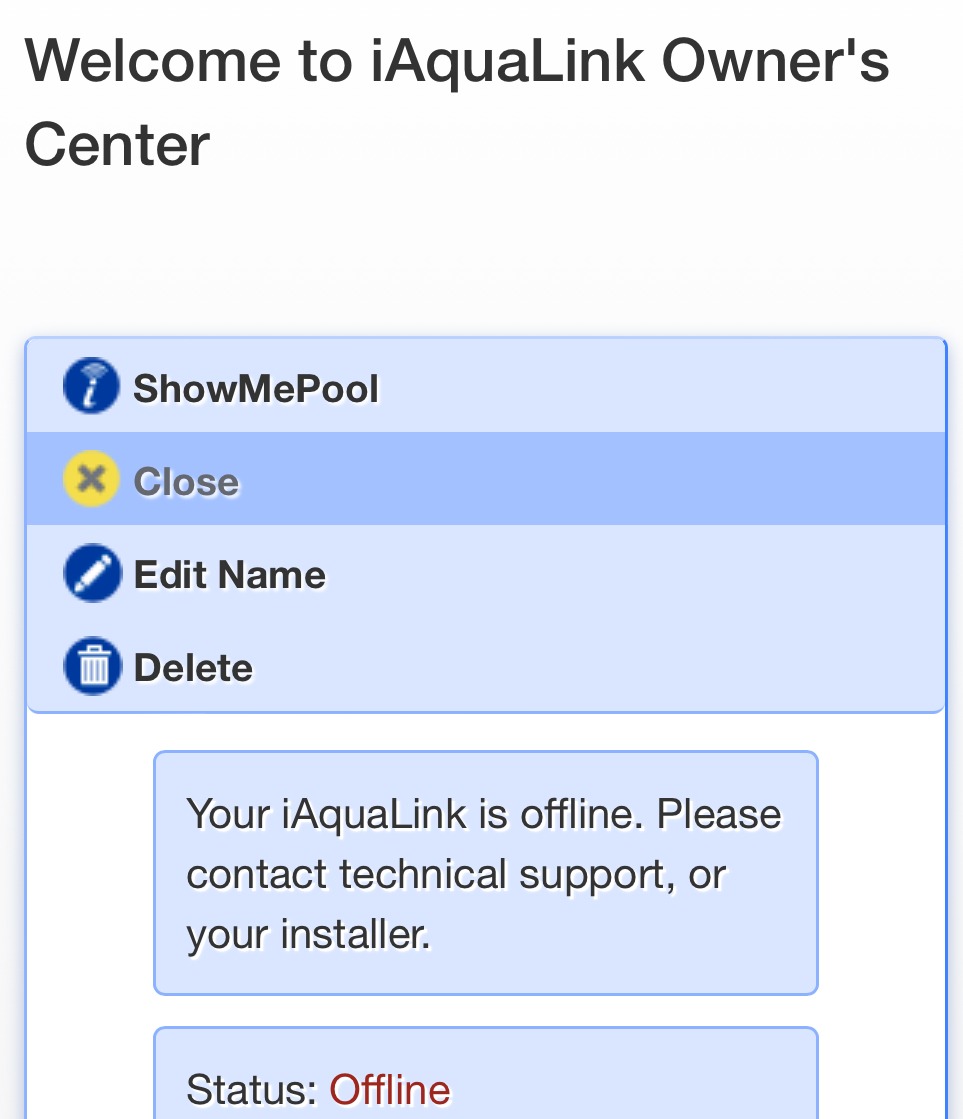Image resolution: width=963 pixels, height=1119 pixels.
Task: Click the trash can delete icon
Action: 91,666
